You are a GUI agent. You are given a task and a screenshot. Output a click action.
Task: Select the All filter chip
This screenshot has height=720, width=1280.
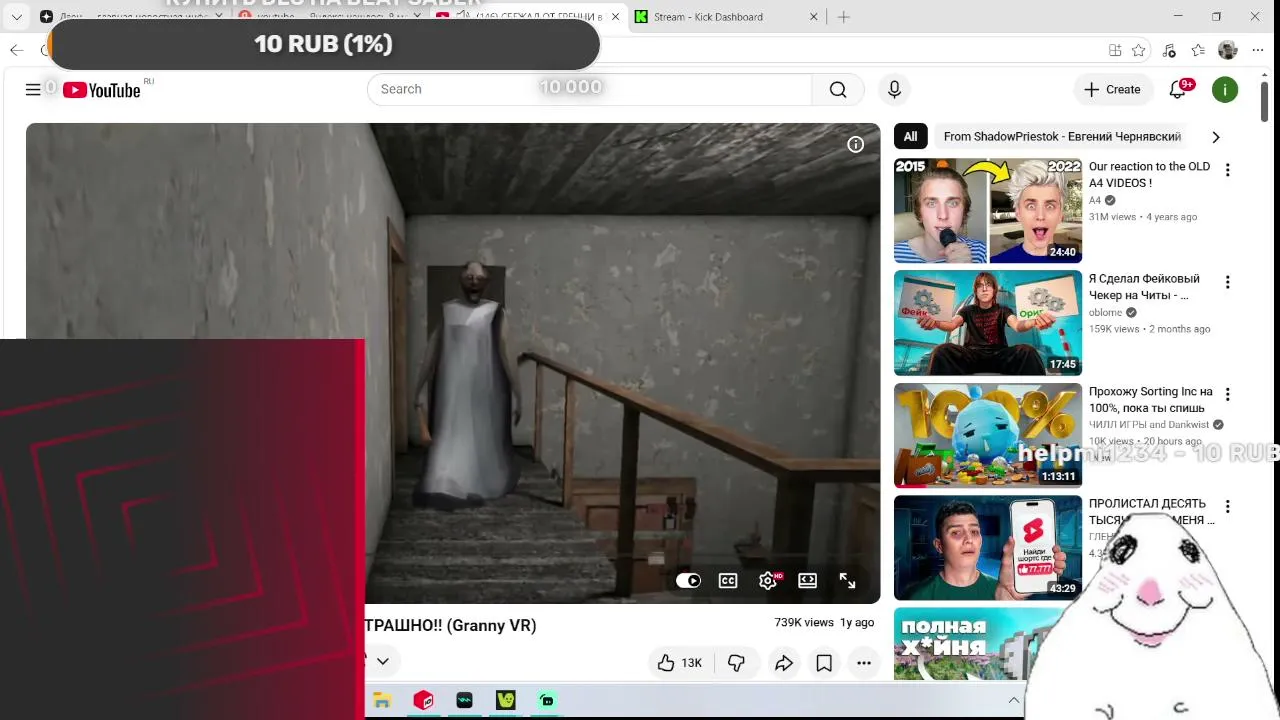(x=910, y=137)
